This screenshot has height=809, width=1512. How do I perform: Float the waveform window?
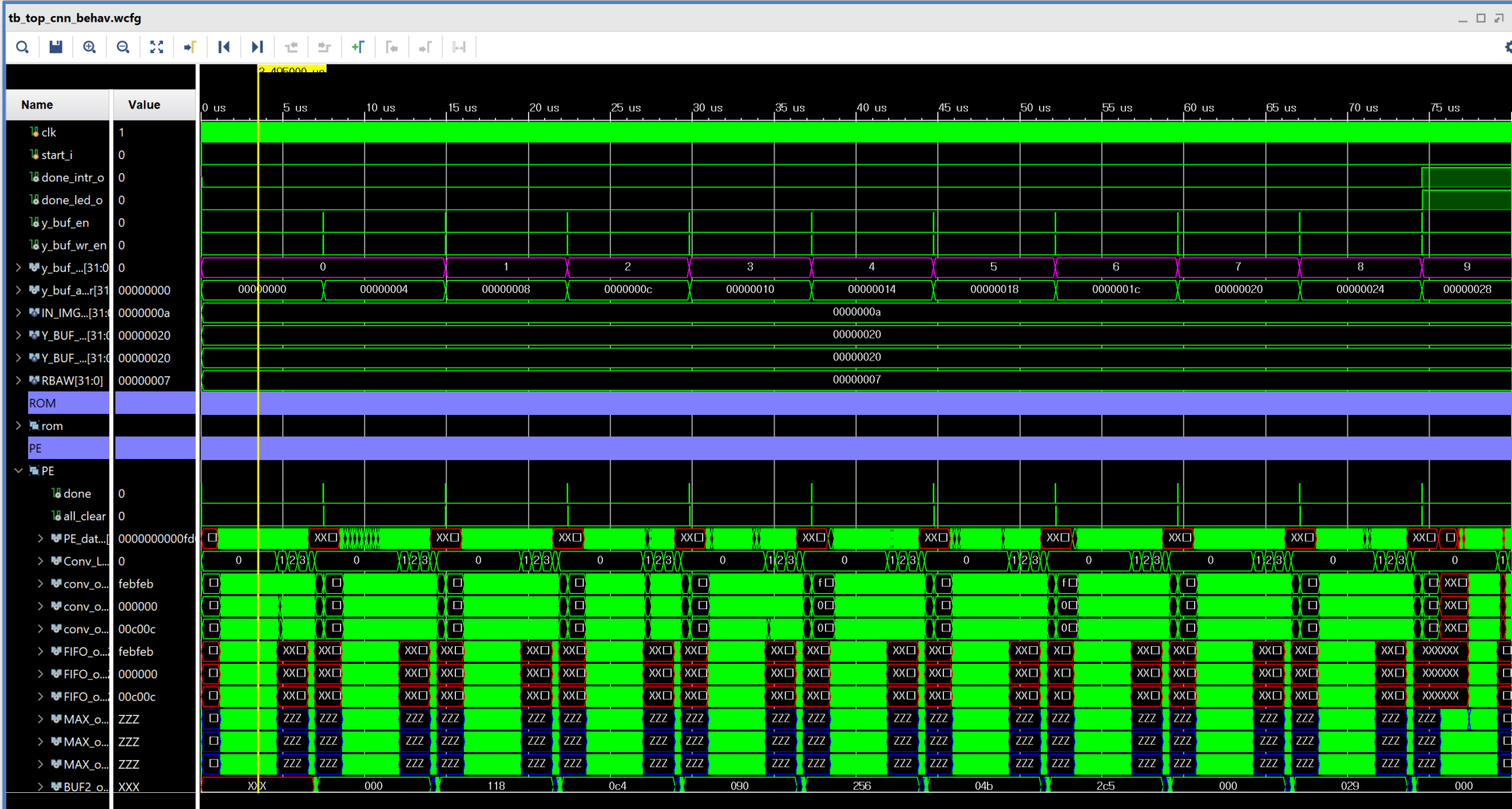pos(1499,18)
